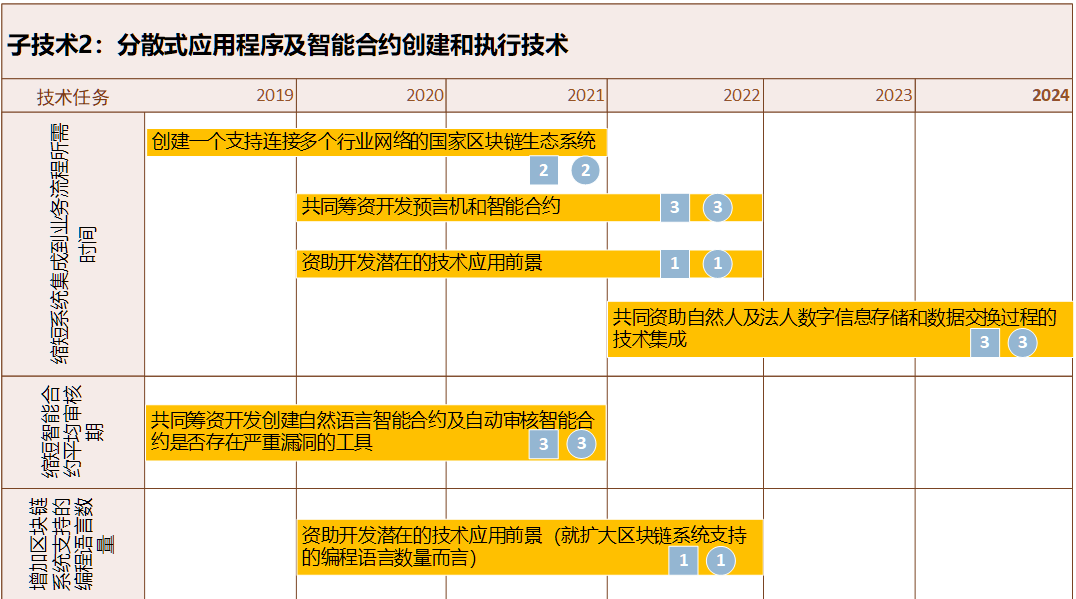Select bar 共同筹资开发创建自然语言智能合约 tool
Viewport: 1076px width, 599px height.
pos(376,432)
